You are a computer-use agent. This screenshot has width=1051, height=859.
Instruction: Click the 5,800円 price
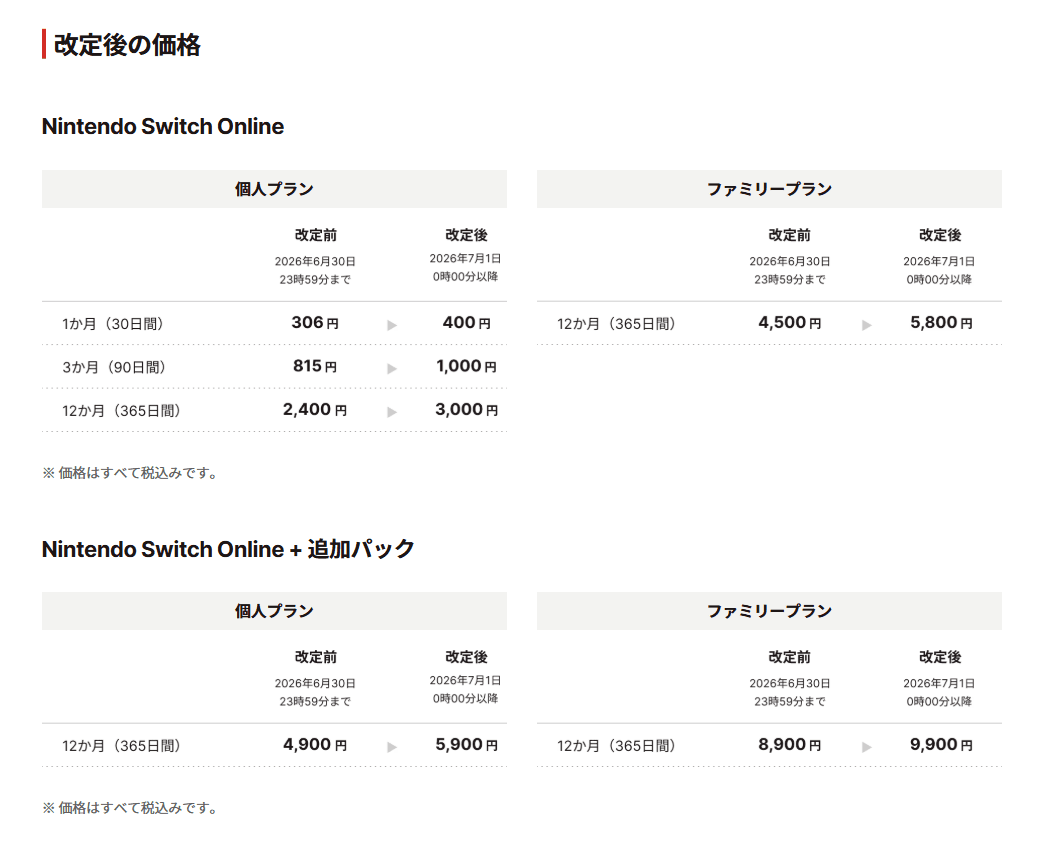941,323
